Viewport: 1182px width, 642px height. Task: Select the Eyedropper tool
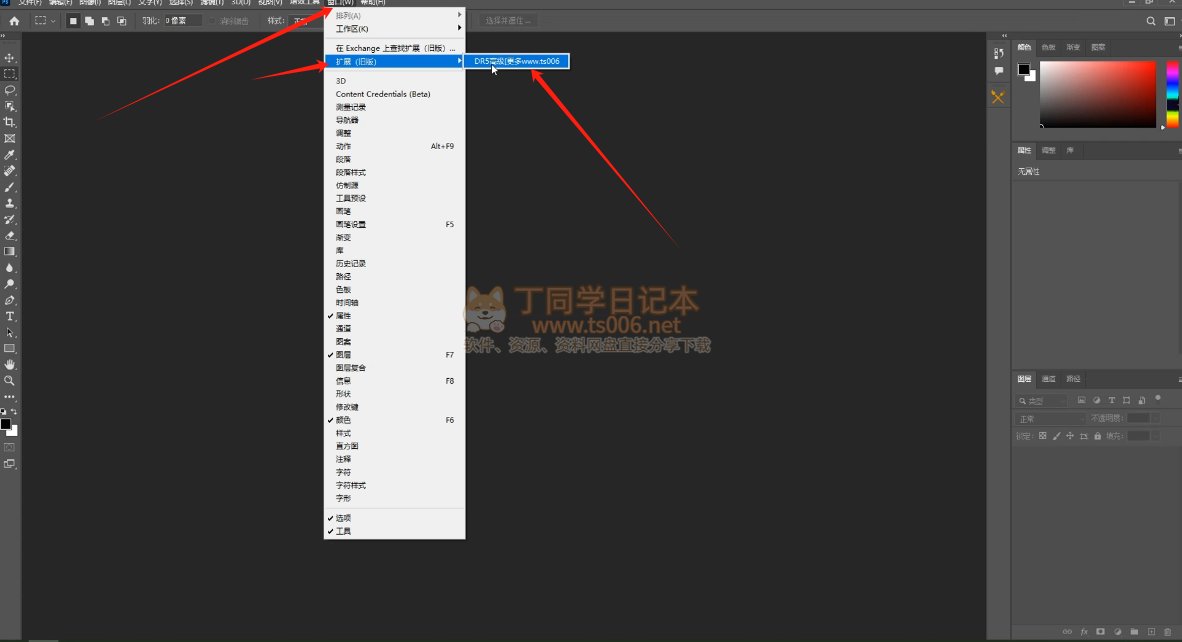[10, 155]
